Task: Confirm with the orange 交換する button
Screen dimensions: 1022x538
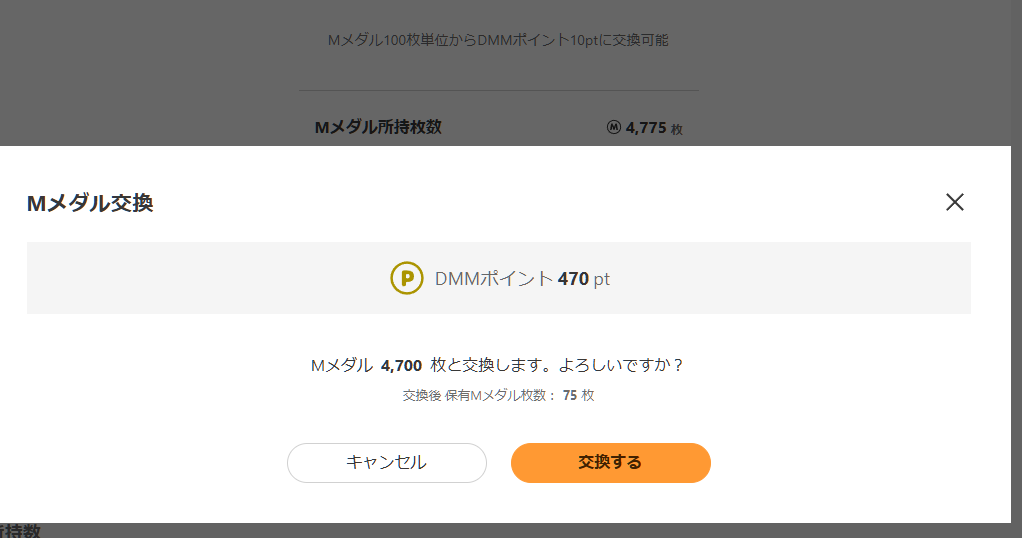Action: click(x=610, y=462)
